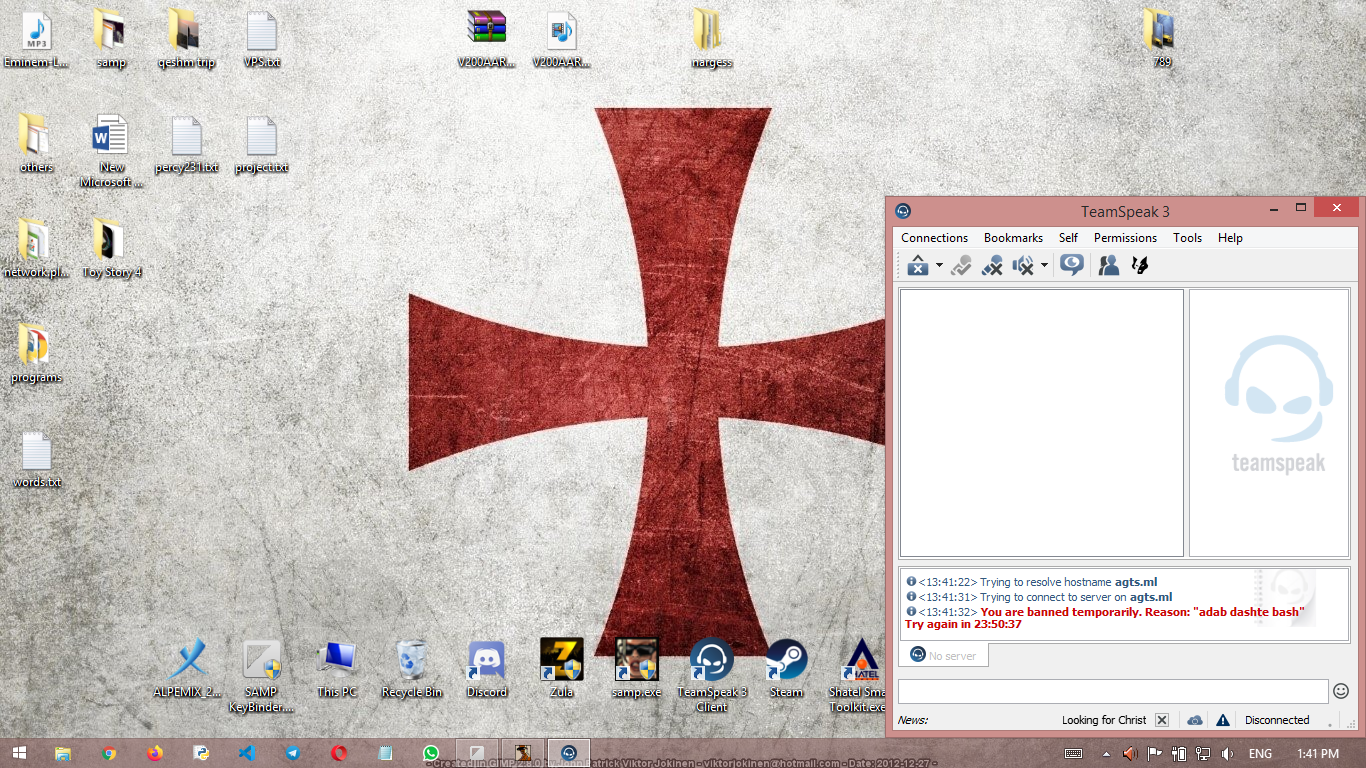The width and height of the screenshot is (1366, 768).
Task: Select the TeamSpeak 3 Client desktop shortcut
Action: (712, 676)
